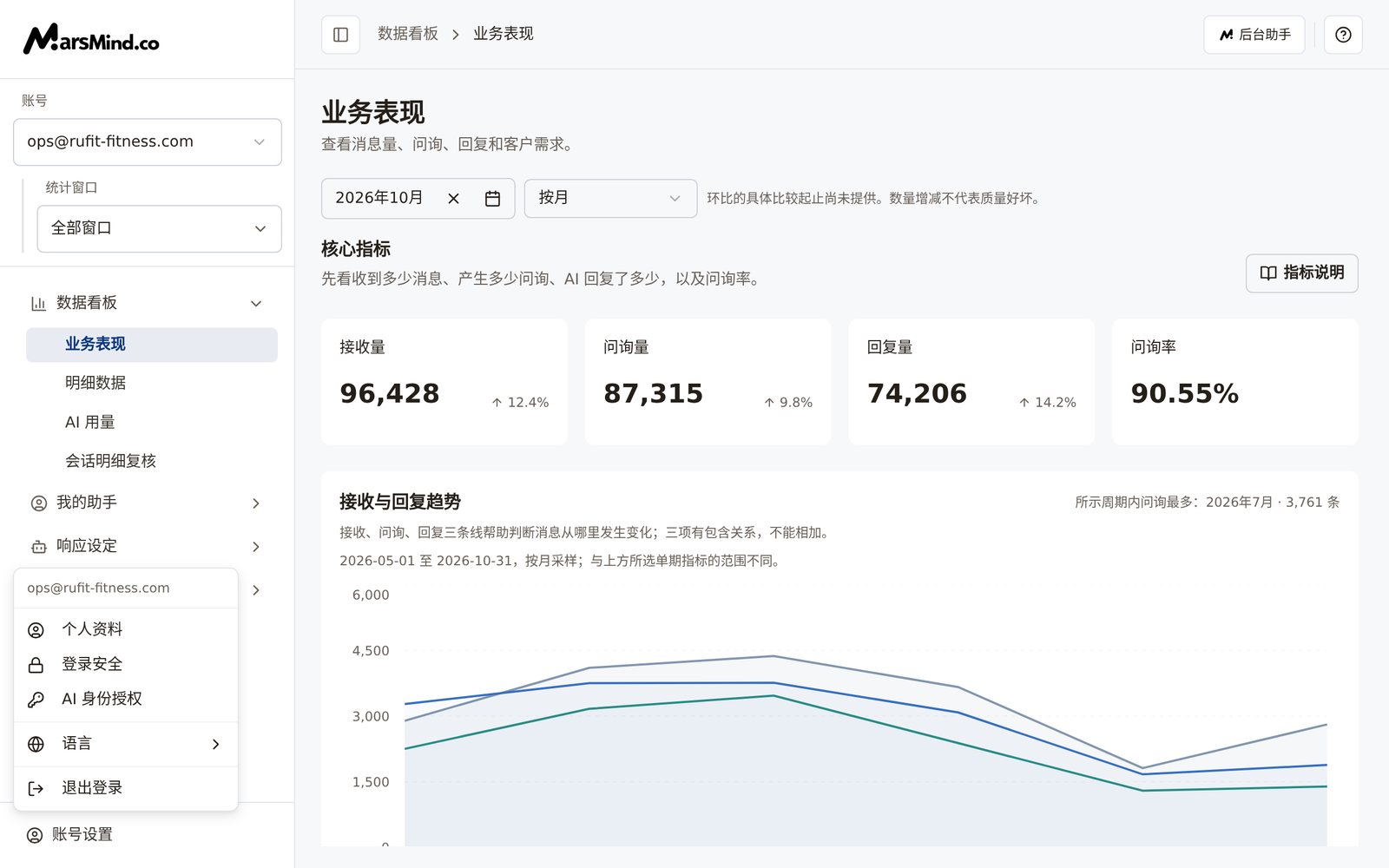The height and width of the screenshot is (868, 1389).
Task: Click the 接收与回复趋势 chart heading
Action: [400, 502]
